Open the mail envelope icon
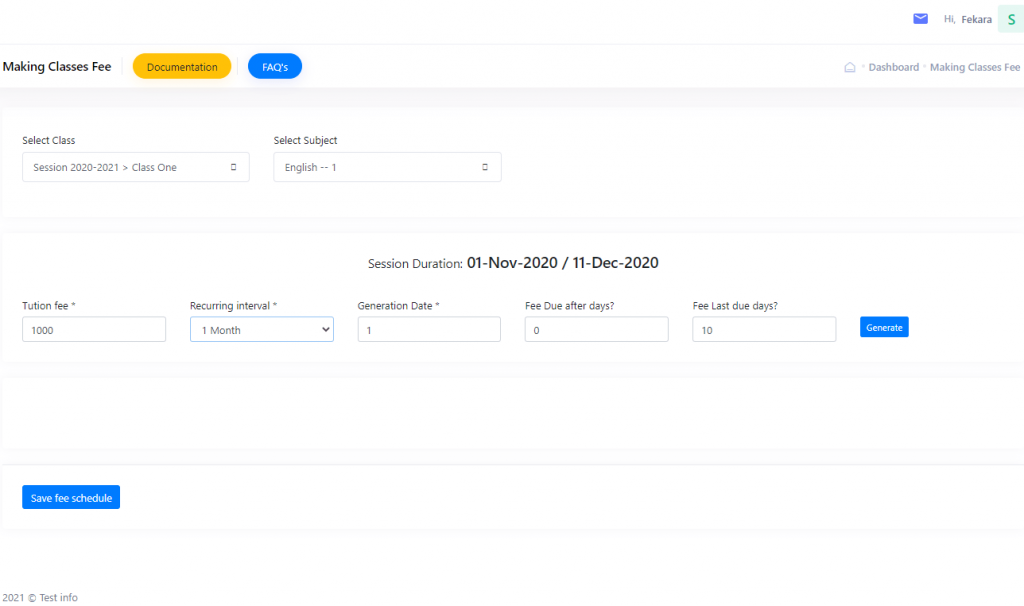This screenshot has width=1024, height=606. (920, 19)
